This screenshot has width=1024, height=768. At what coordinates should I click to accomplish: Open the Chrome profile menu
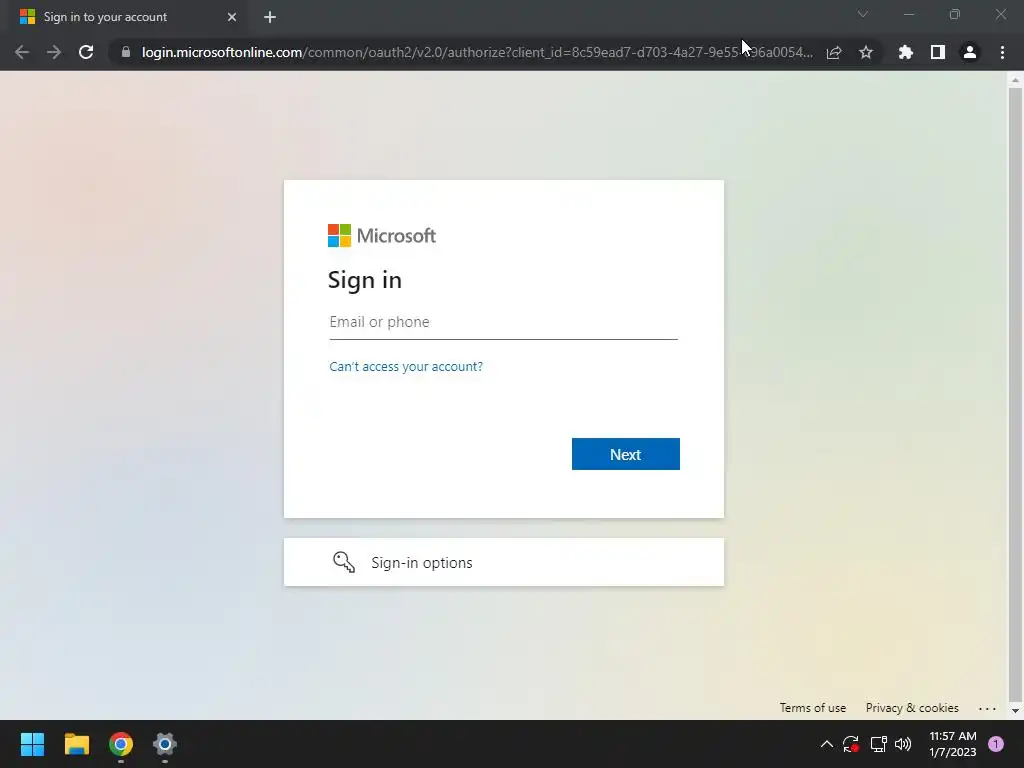point(970,52)
